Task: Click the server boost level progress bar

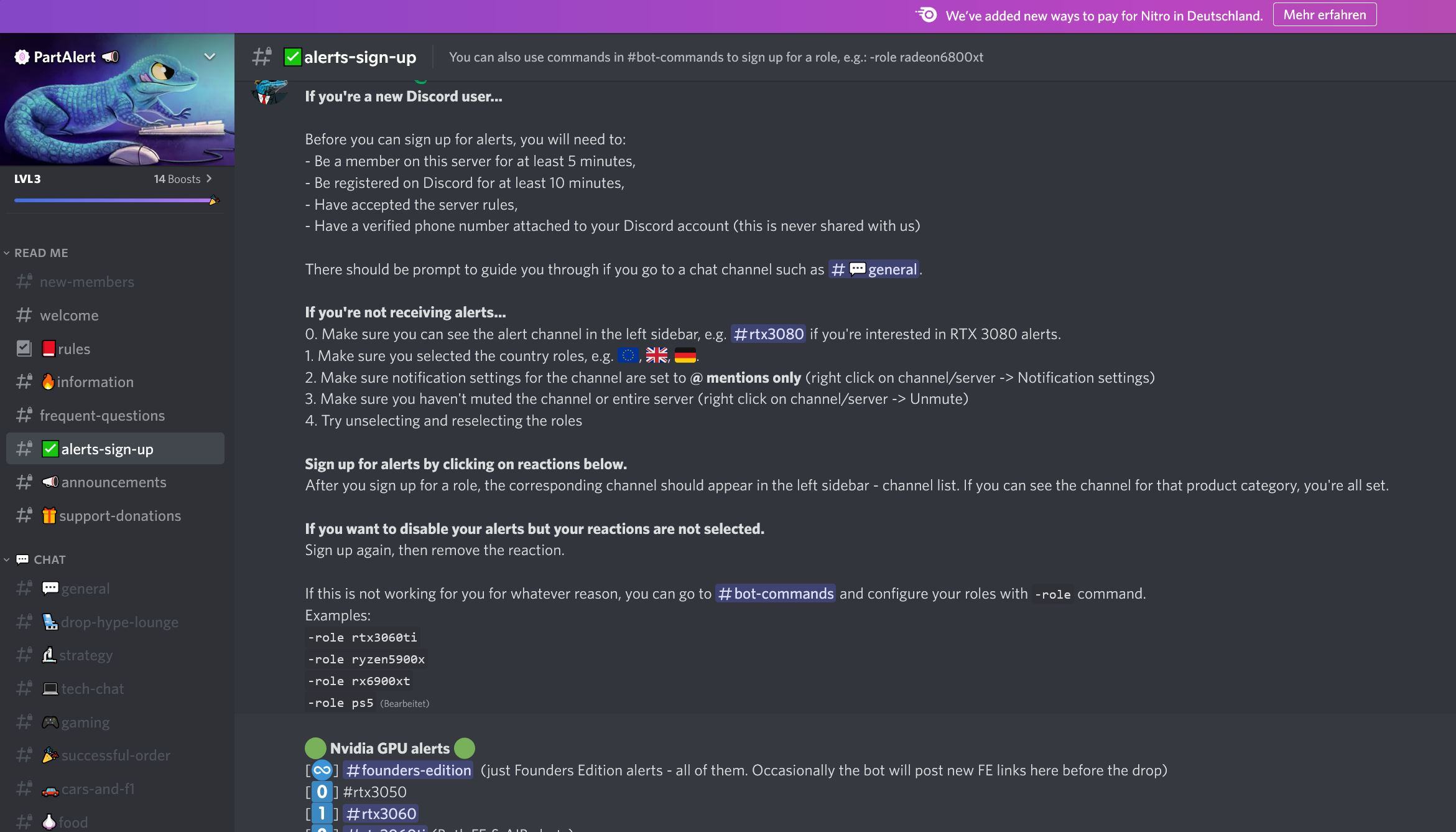Action: tap(112, 200)
